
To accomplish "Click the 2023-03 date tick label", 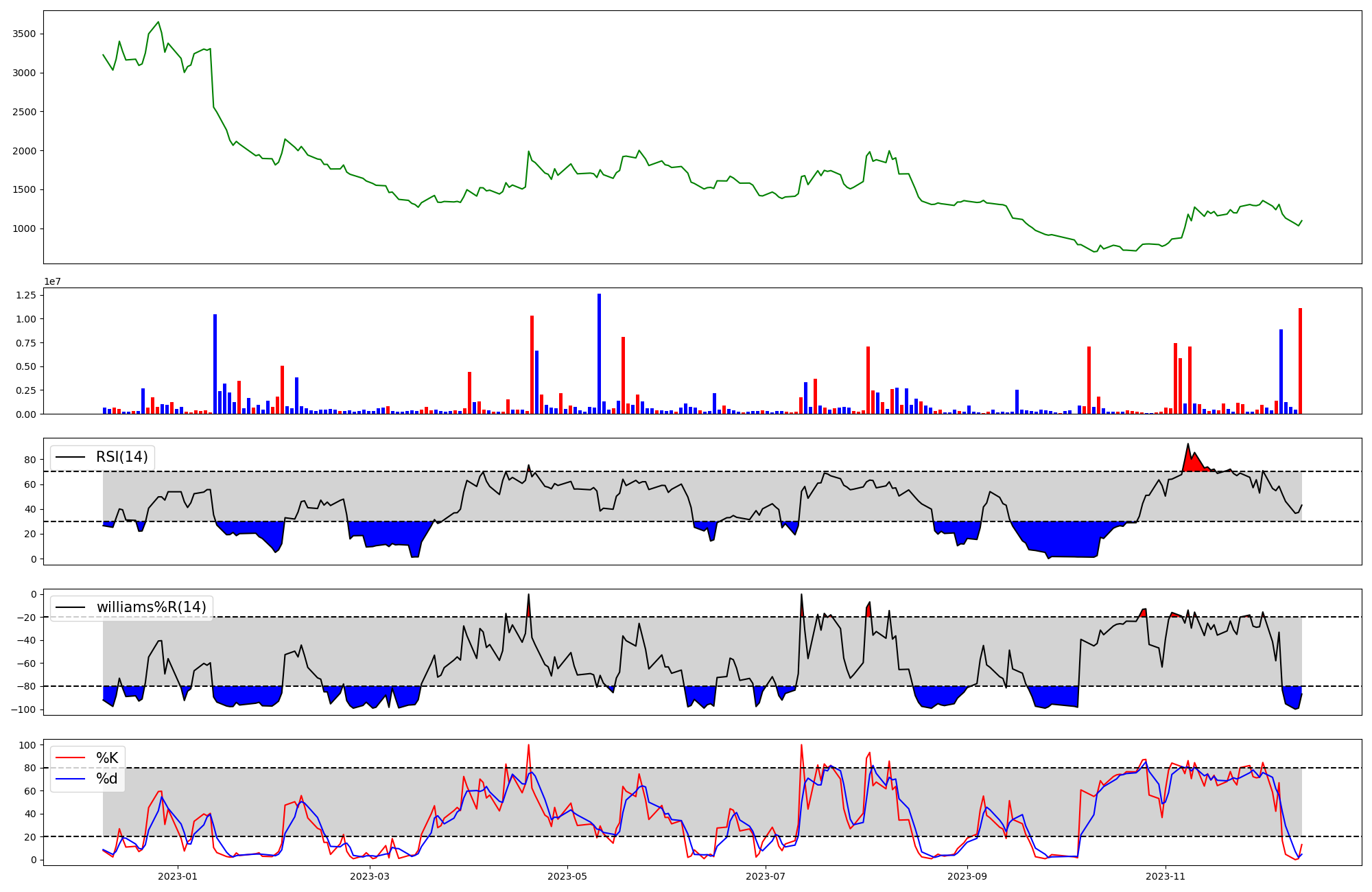I will tap(370, 876).
